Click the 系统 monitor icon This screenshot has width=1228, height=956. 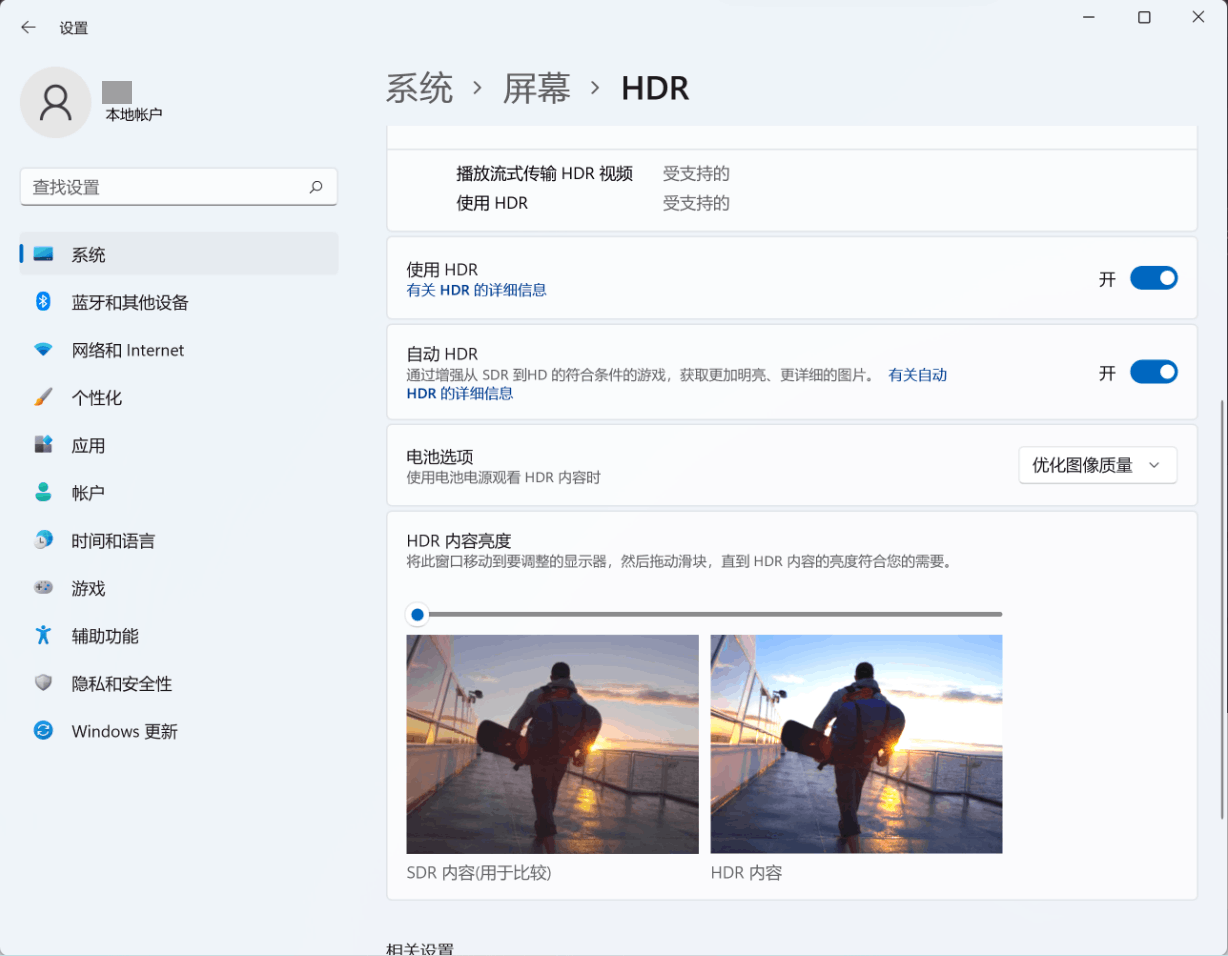point(43,254)
